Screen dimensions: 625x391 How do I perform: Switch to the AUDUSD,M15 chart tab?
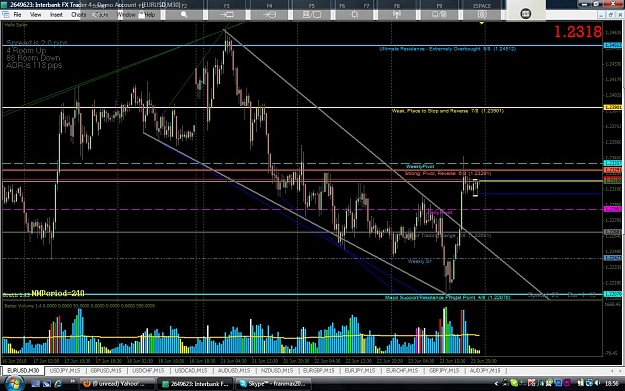tap(234, 371)
